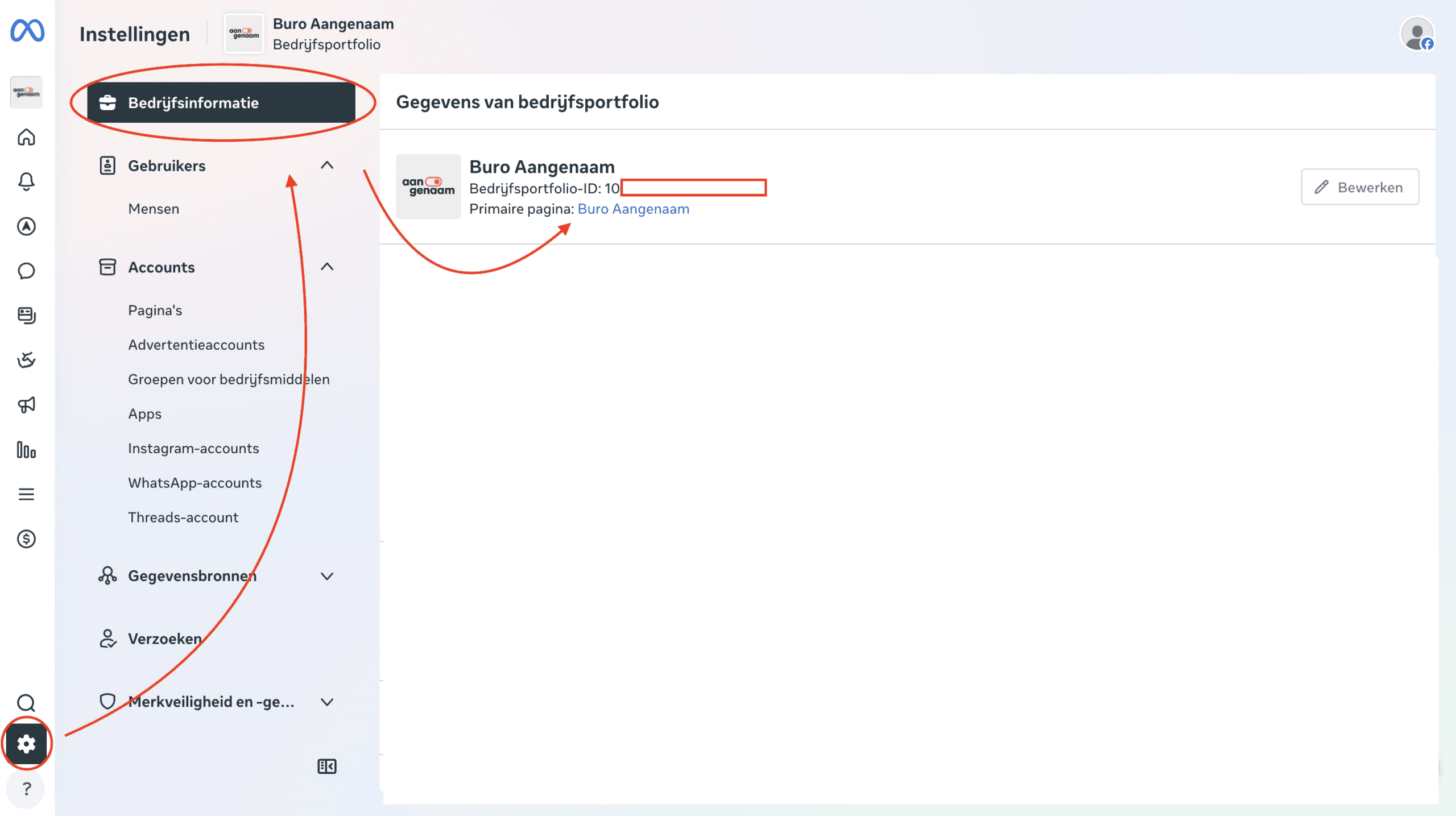Click the Bedrijfsportfolio-ID text
The image size is (1456, 816).
pos(544,188)
